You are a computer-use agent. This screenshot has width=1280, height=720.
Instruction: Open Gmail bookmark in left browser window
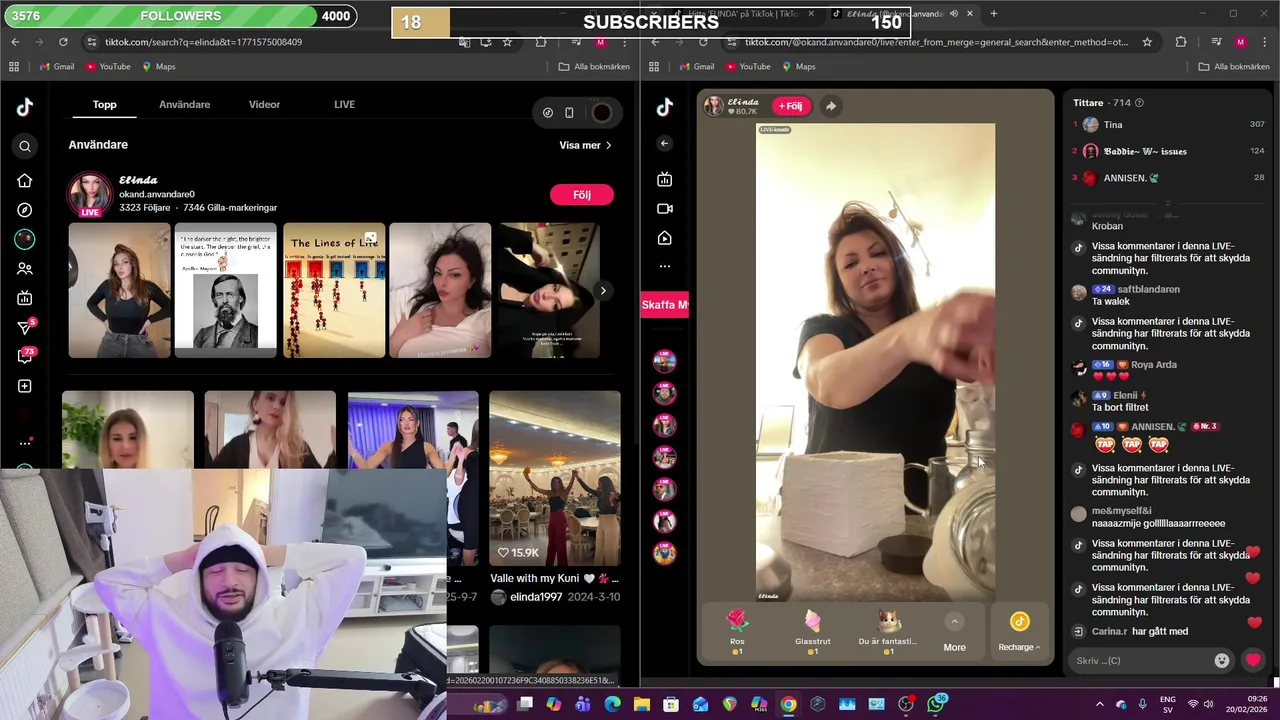(x=56, y=67)
